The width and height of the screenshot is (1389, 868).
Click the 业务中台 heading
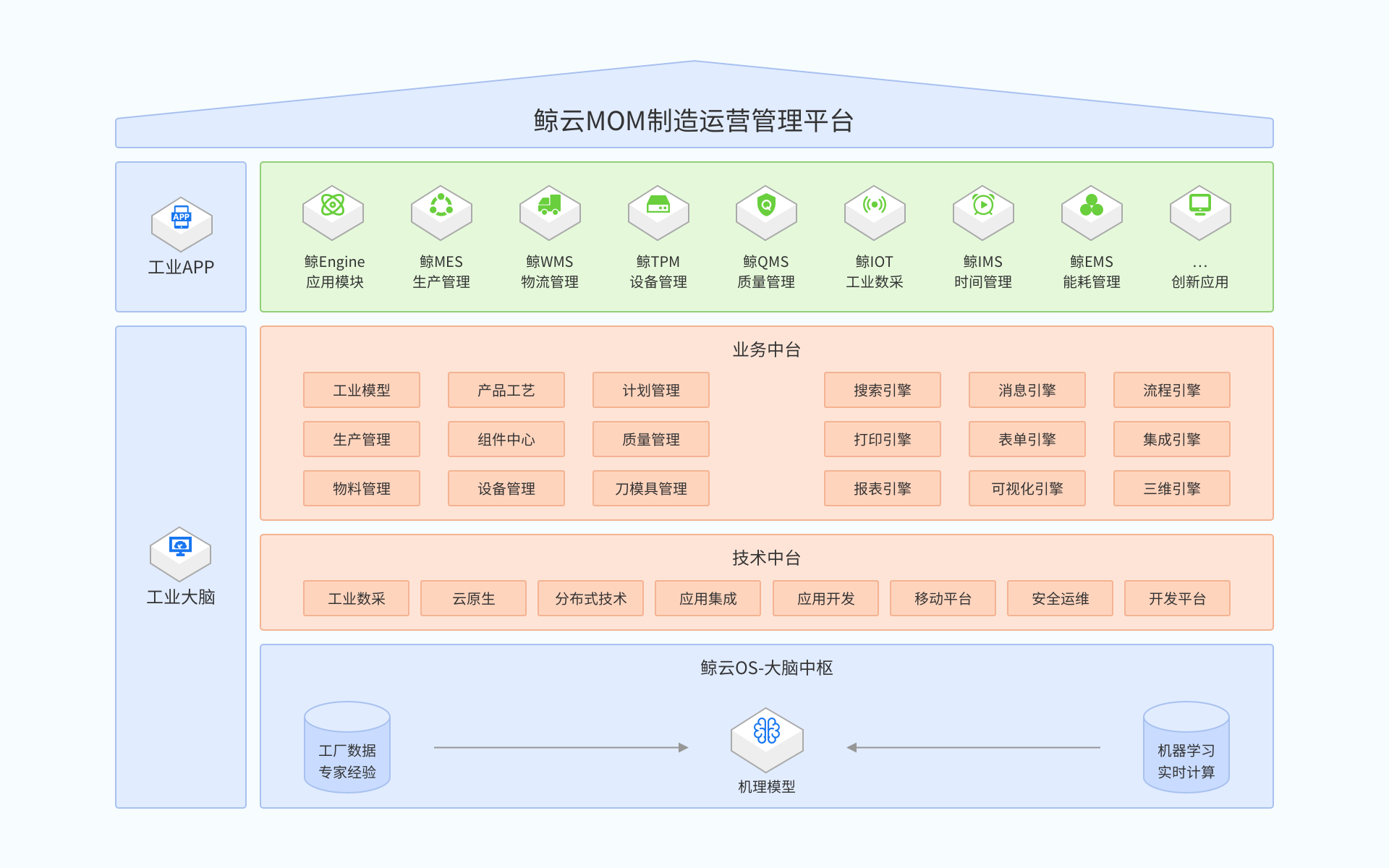pos(767,349)
